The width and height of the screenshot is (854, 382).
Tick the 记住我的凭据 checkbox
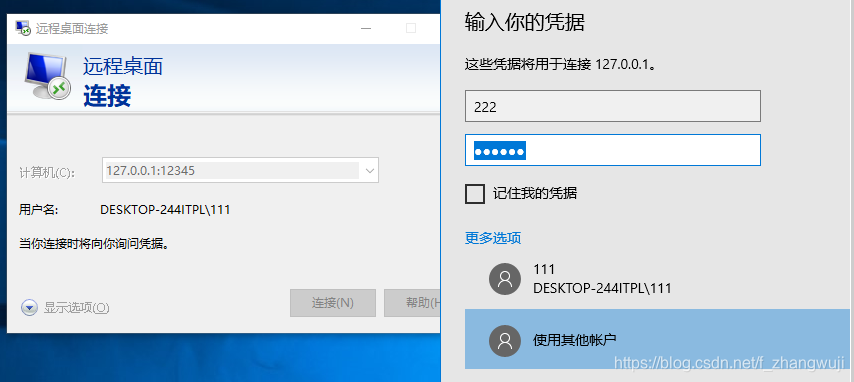pos(475,193)
